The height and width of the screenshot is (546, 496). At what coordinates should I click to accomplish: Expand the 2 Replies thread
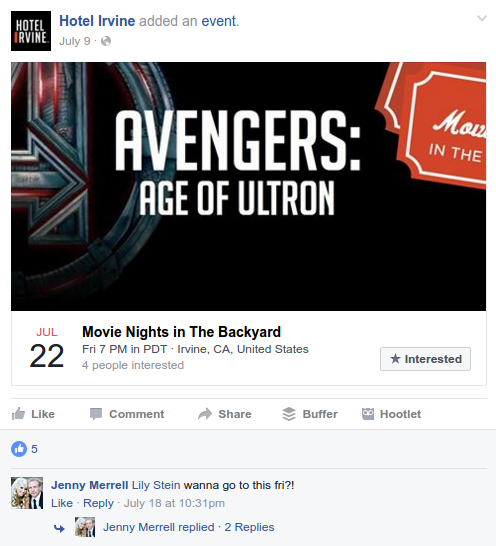[249, 527]
